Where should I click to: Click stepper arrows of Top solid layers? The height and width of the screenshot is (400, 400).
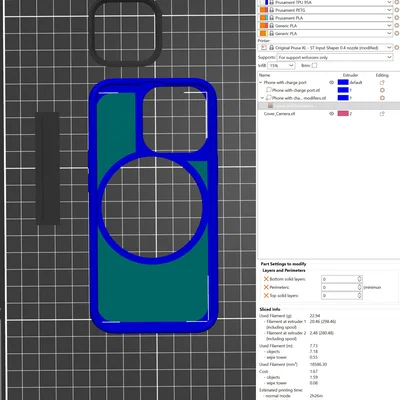(360, 296)
